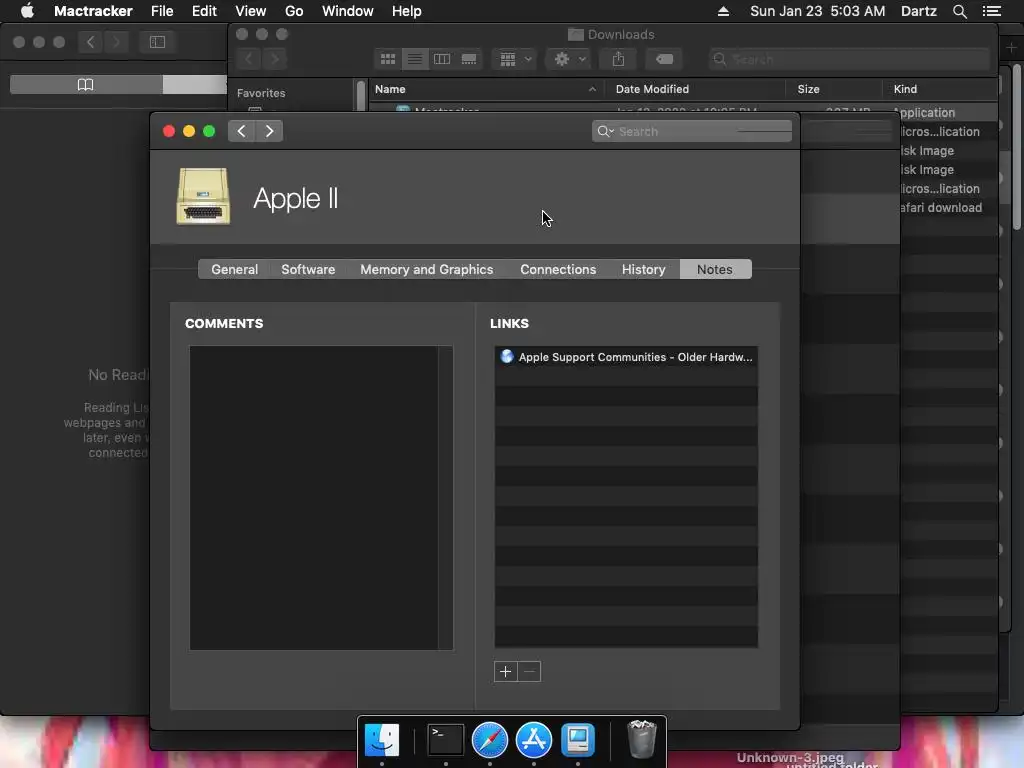Select the Notes tab

[x=715, y=269]
